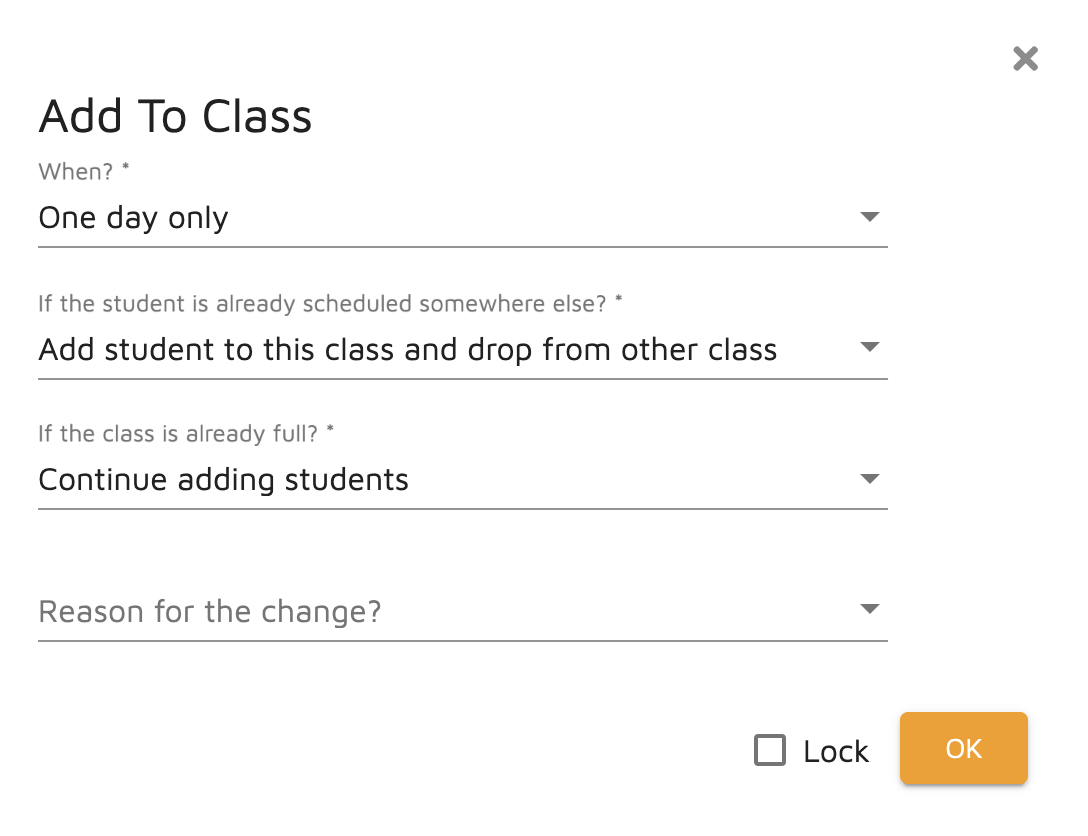Click the word "Add" in dialog heading
Viewport: 1088px width, 836px height.
coord(80,117)
